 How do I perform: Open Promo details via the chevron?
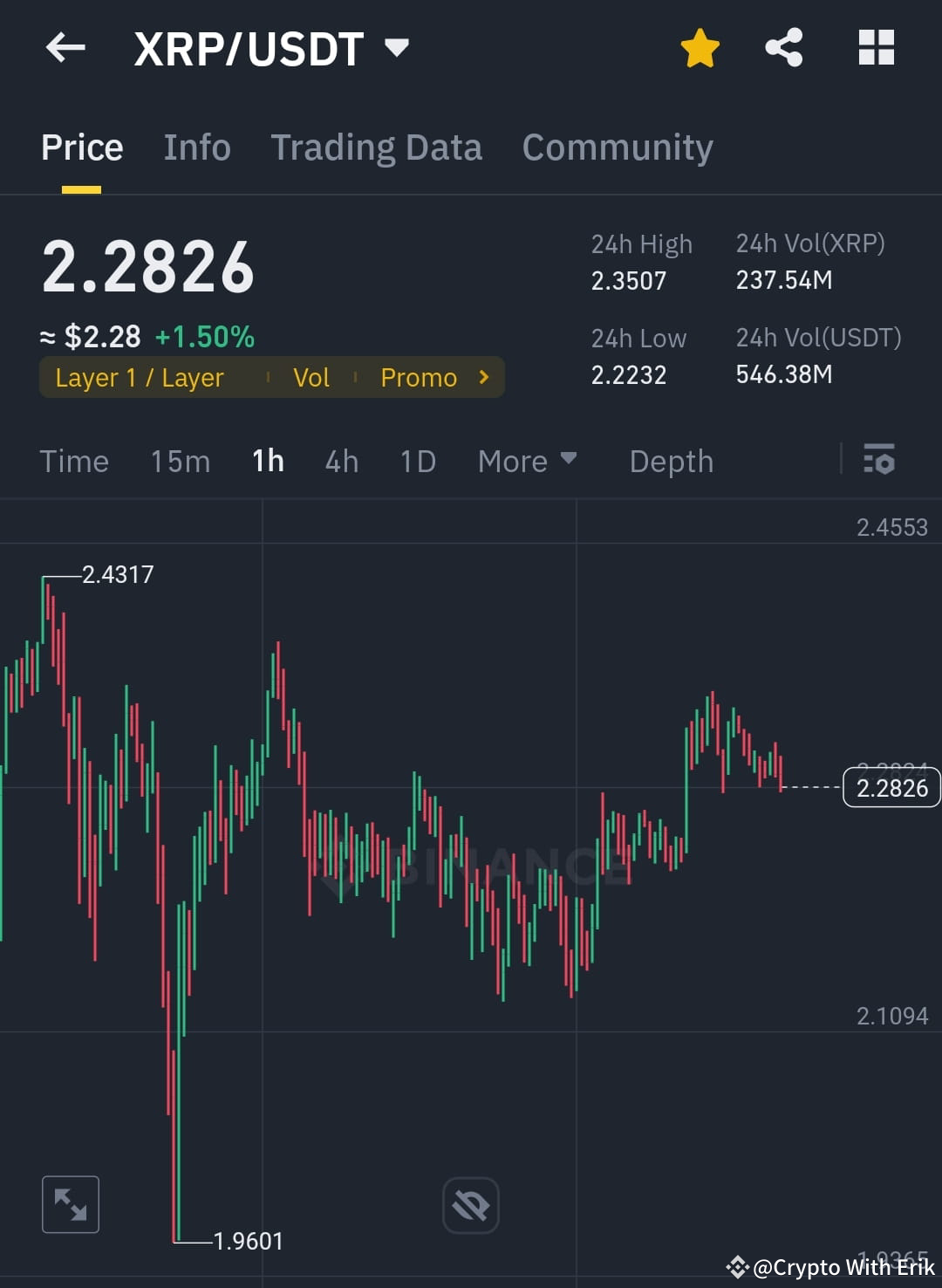click(483, 377)
